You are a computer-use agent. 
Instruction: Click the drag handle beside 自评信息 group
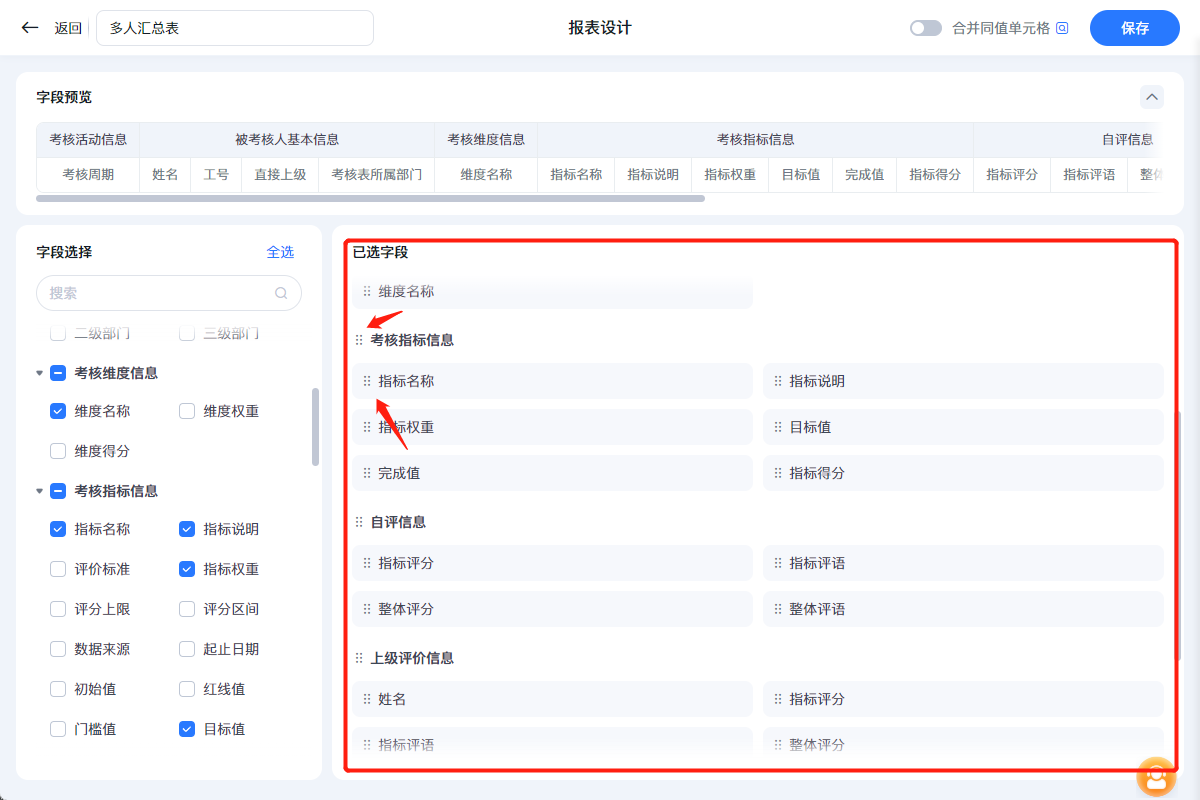tap(359, 521)
